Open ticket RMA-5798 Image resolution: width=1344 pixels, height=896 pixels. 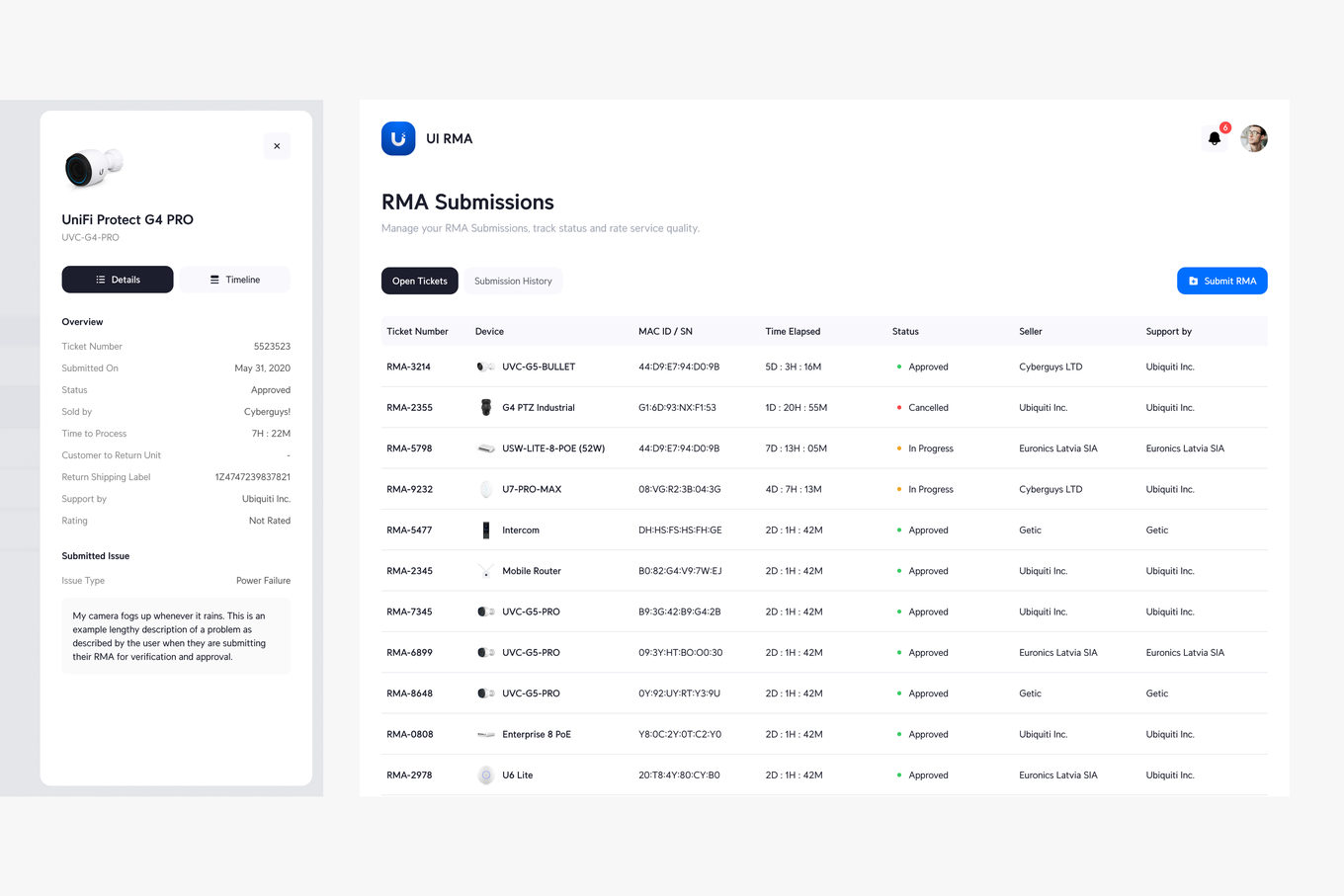coord(409,448)
